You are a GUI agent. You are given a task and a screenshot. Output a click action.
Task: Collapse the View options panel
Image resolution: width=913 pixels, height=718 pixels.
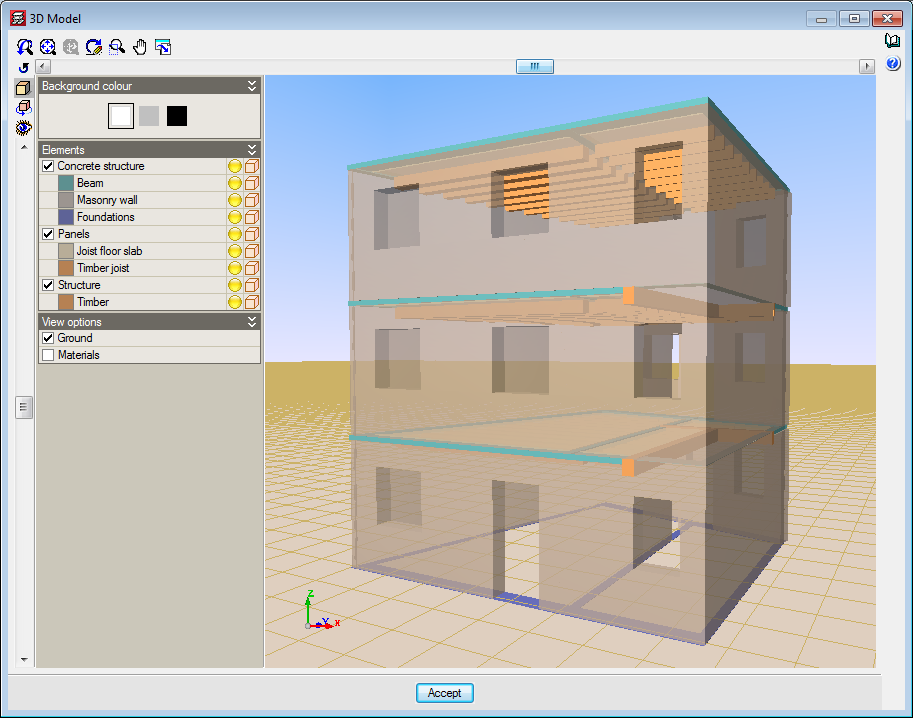(252, 322)
